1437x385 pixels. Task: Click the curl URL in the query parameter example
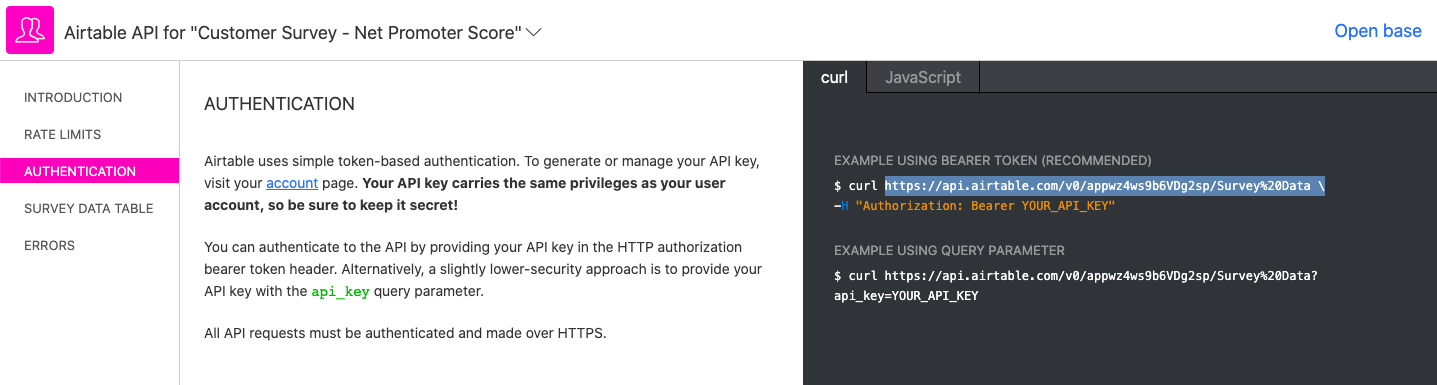click(x=1101, y=275)
